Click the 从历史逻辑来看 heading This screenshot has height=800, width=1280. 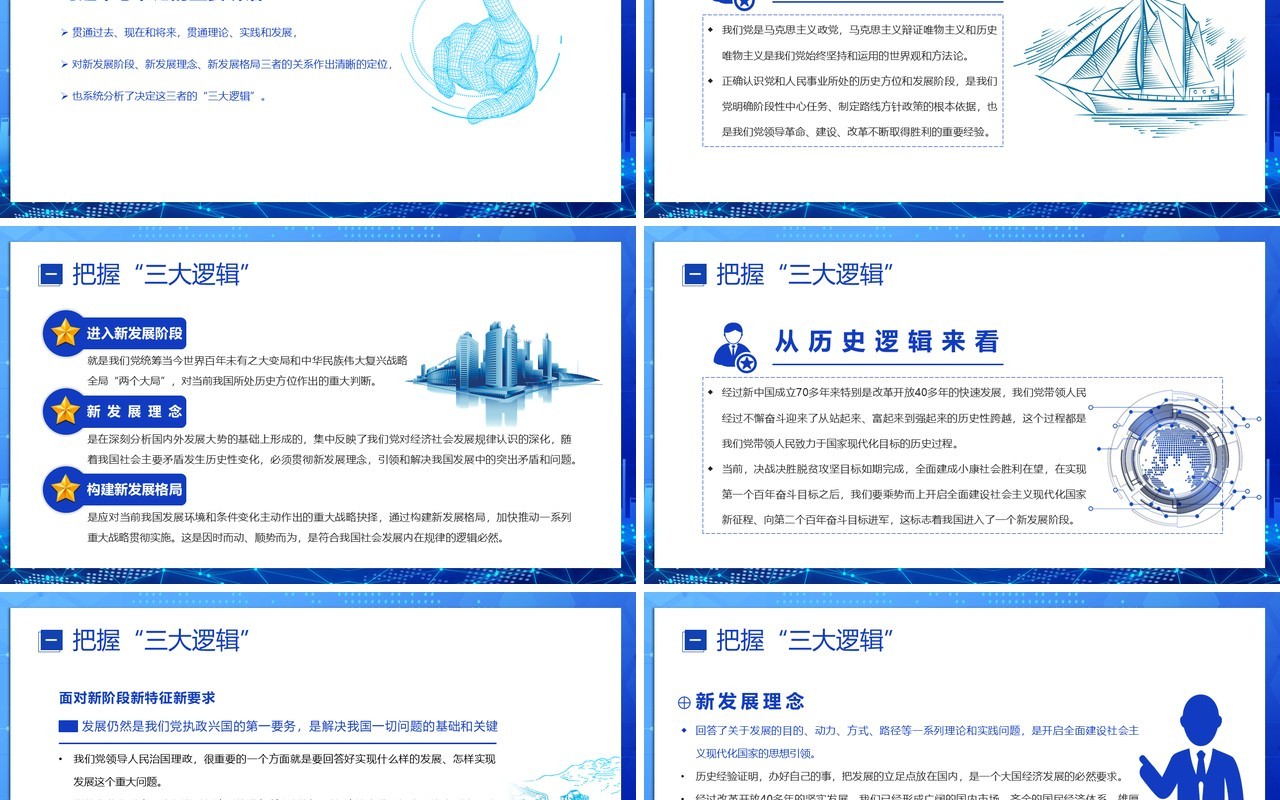coord(887,341)
